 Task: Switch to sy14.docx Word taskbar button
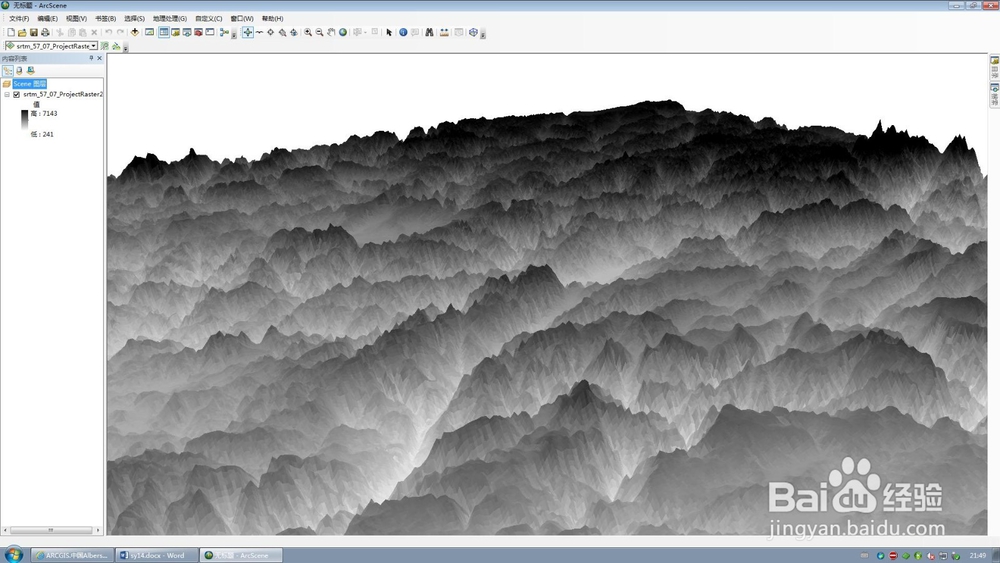[158, 555]
